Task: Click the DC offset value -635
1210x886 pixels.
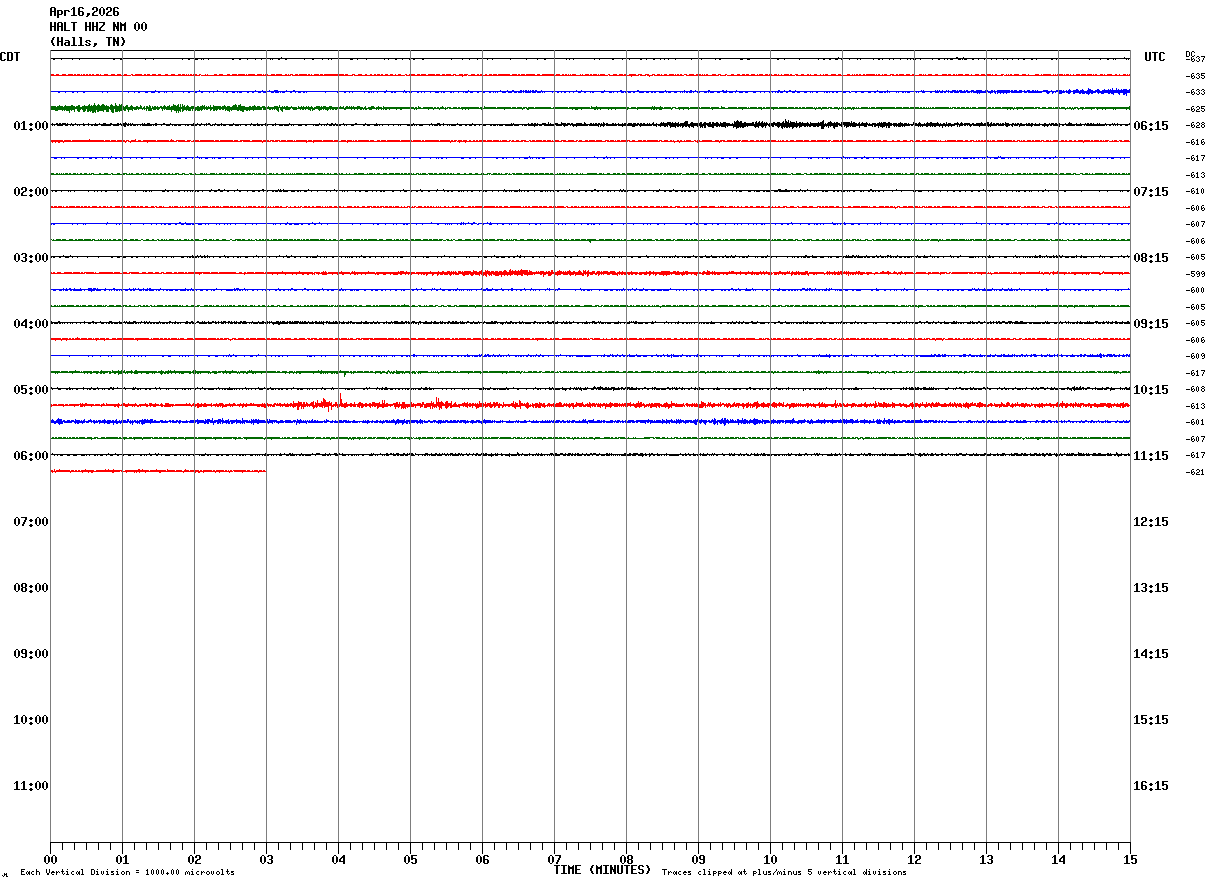Action: point(1195,76)
